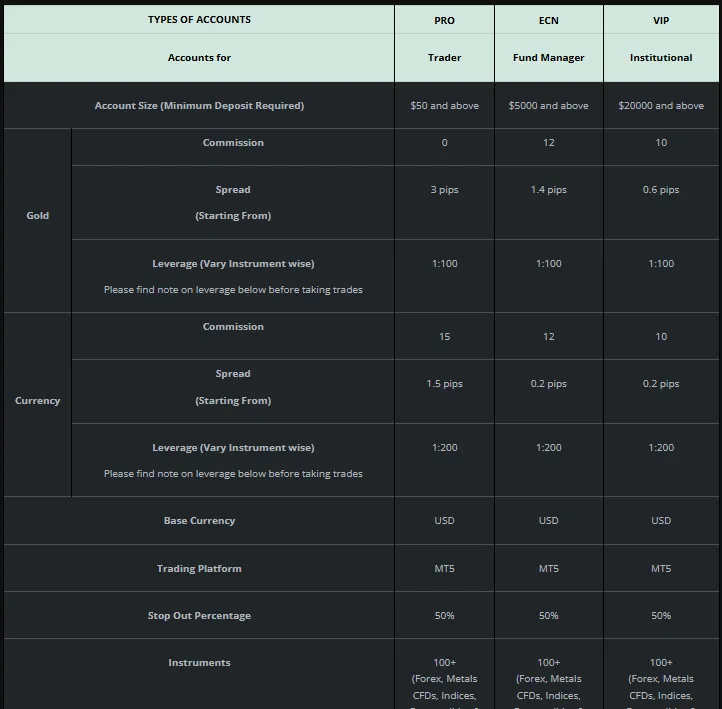This screenshot has width=722, height=709.
Task: Select the '$20000 and above' deposit cell
Action: [x=661, y=106]
